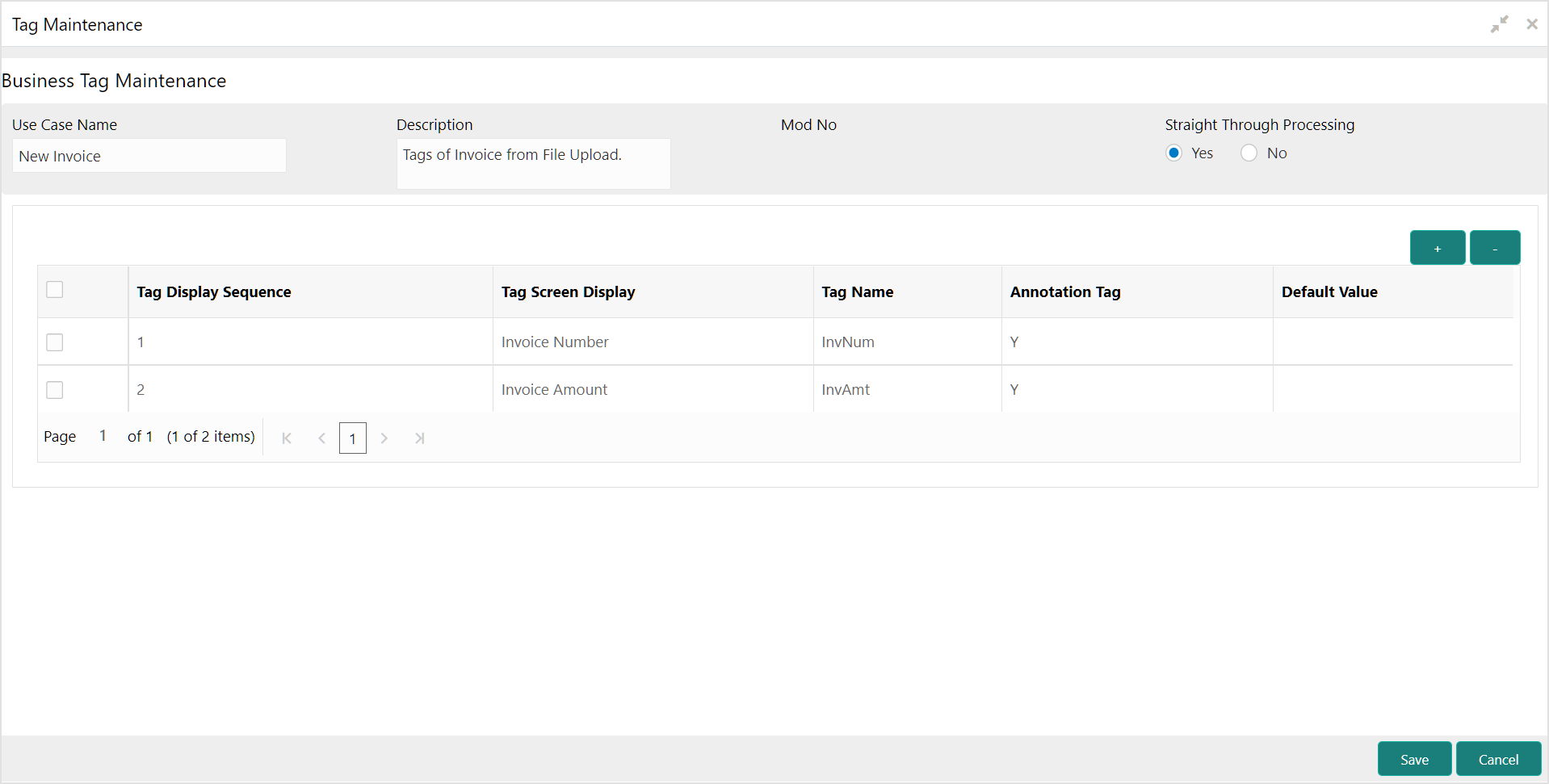Select No for Straight Through Processing
Viewport: 1549px width, 784px height.
click(1249, 153)
